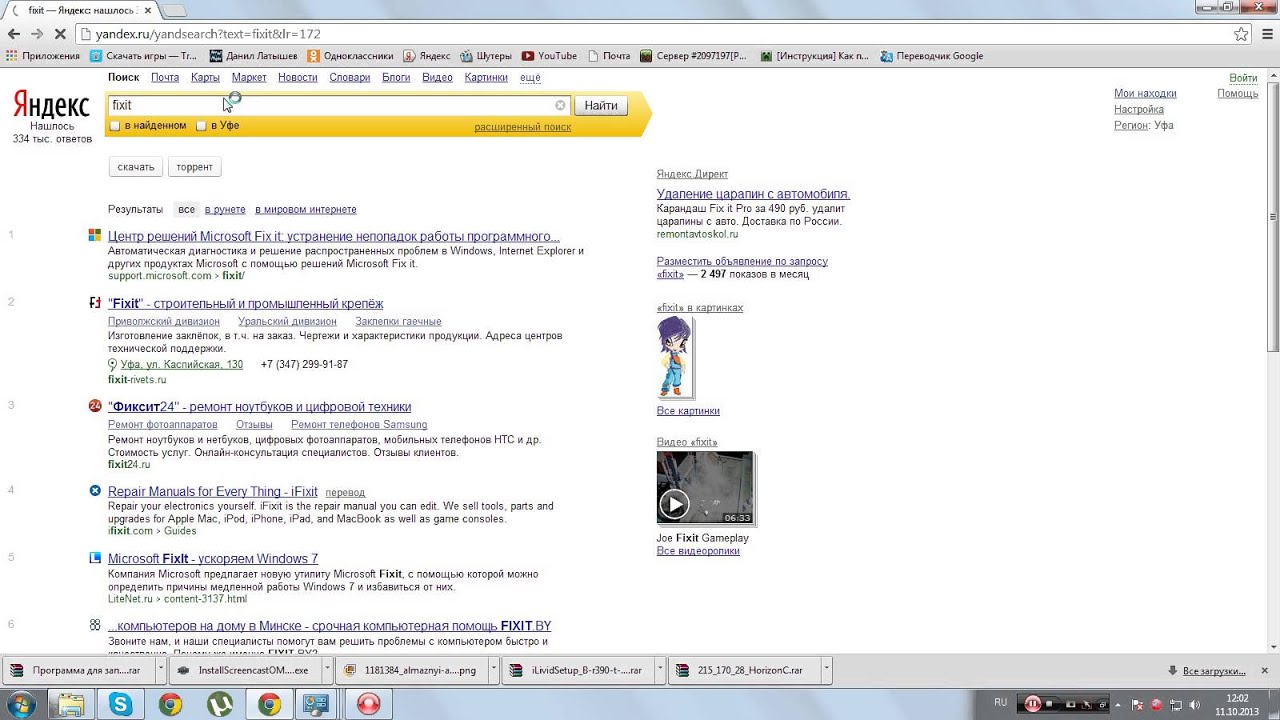
Task: Switch the RU language indicator
Action: [1001, 703]
